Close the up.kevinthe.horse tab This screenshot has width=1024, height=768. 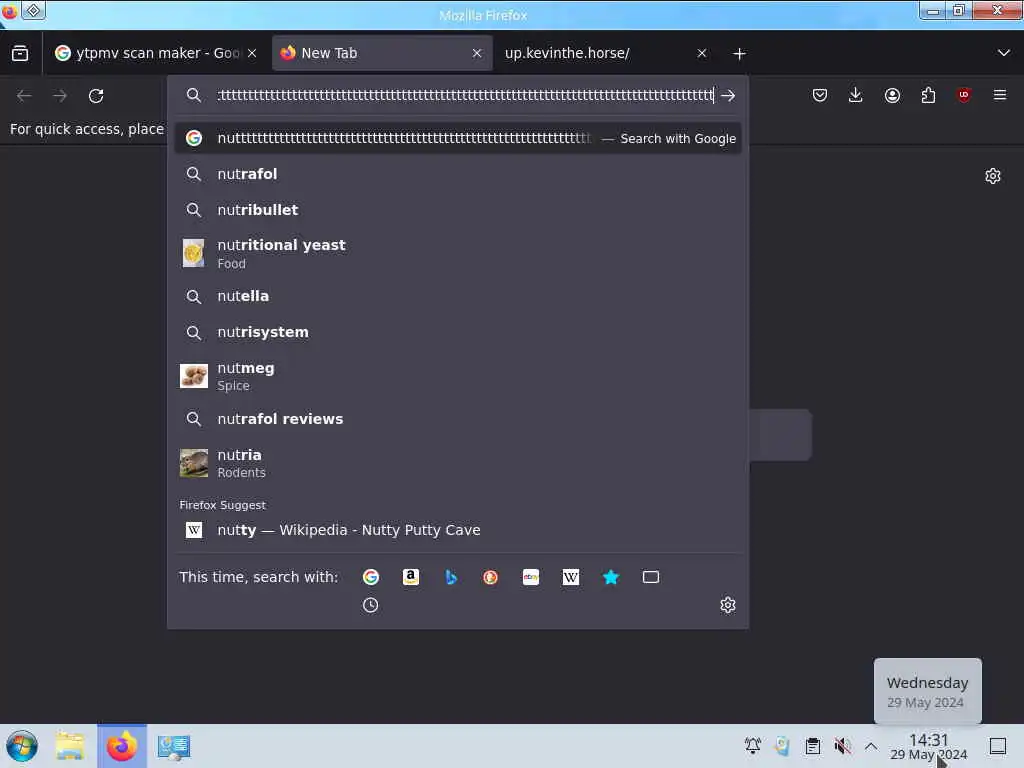(x=702, y=53)
